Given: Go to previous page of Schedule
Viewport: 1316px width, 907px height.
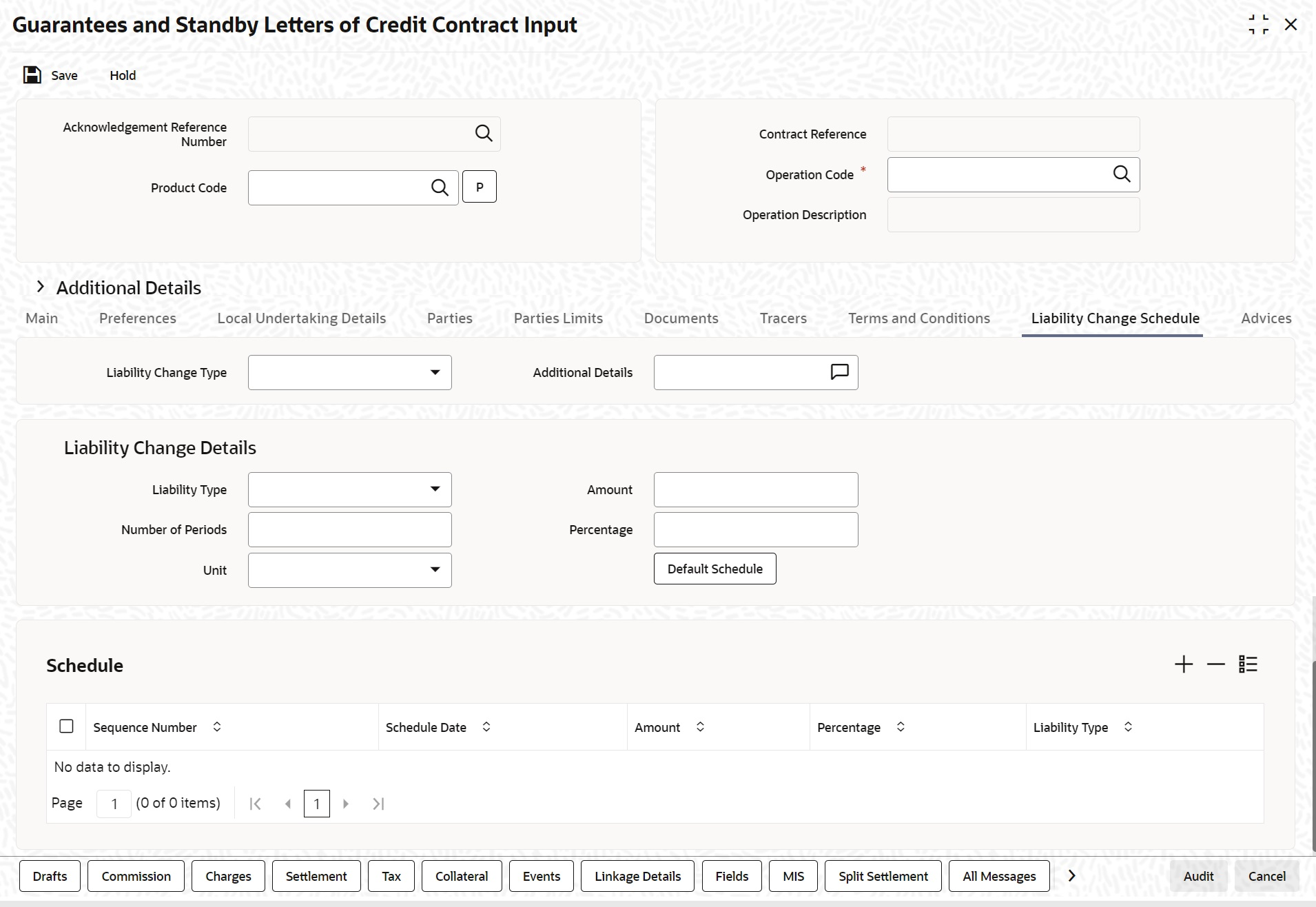Looking at the screenshot, I should 288,804.
